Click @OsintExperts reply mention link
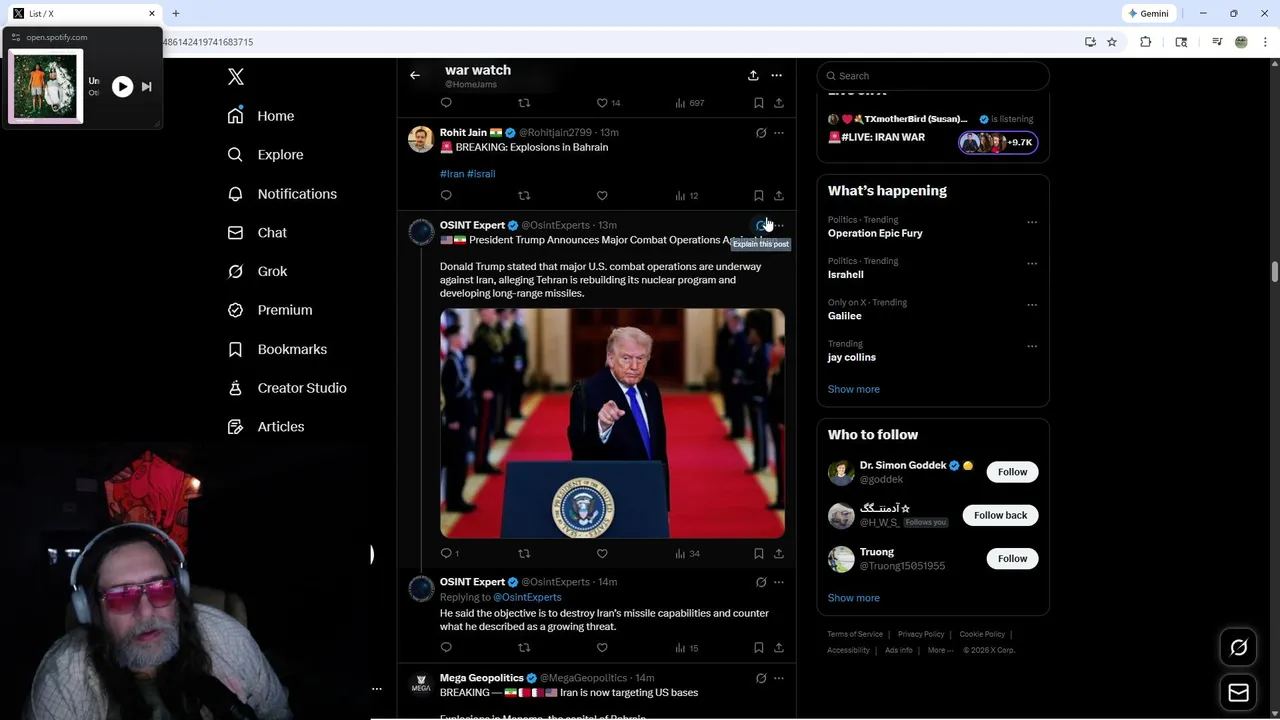 527,597
